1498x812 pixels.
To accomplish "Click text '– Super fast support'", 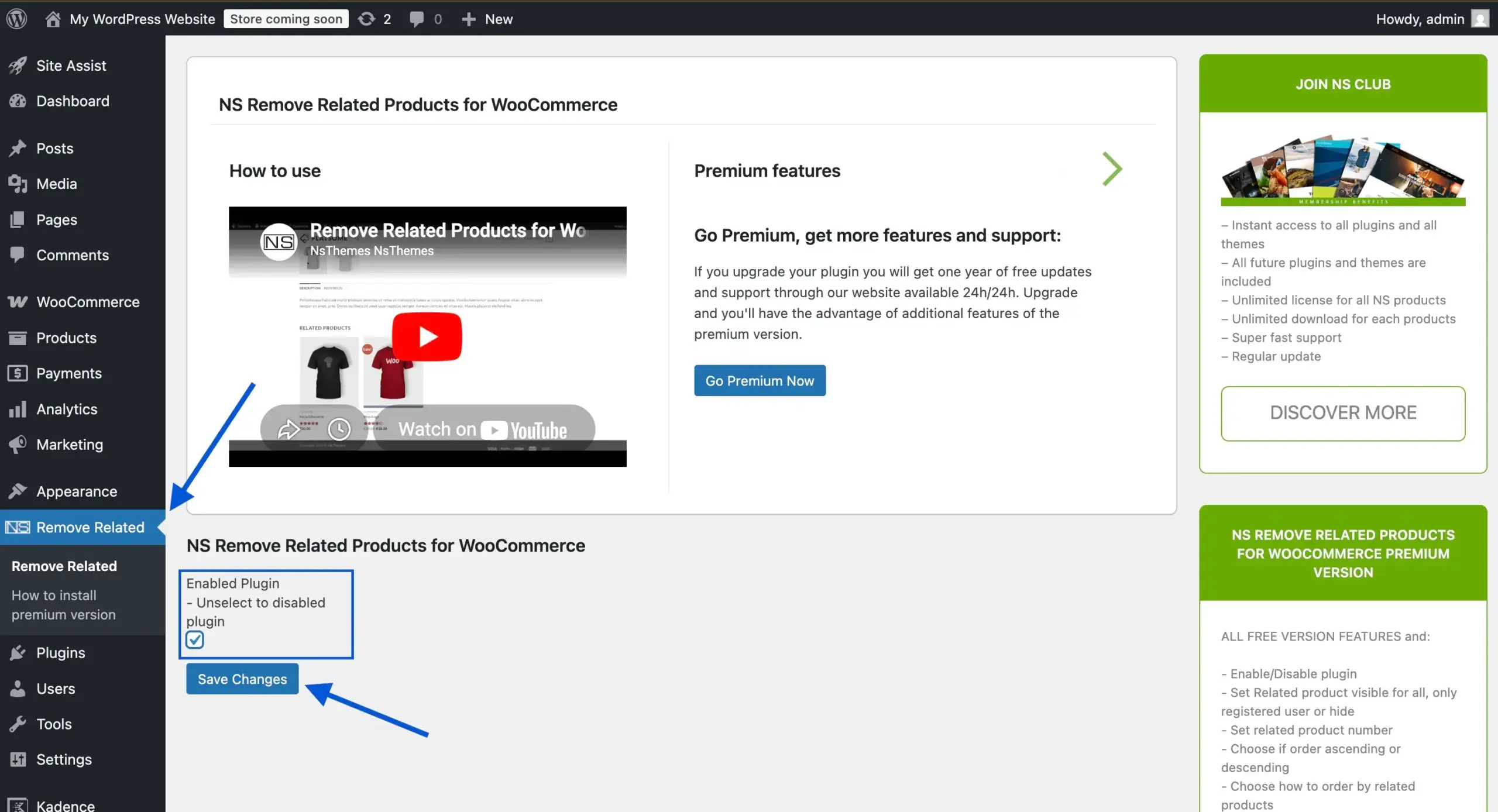I will click(x=1281, y=338).
